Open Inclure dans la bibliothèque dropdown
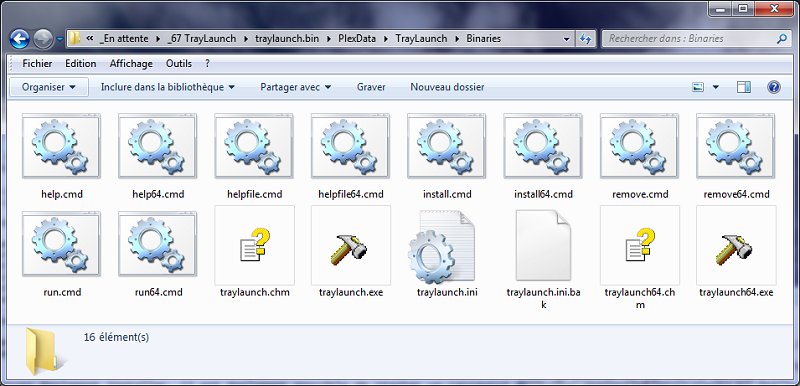Screen dimensions: 800x386 pos(168,87)
